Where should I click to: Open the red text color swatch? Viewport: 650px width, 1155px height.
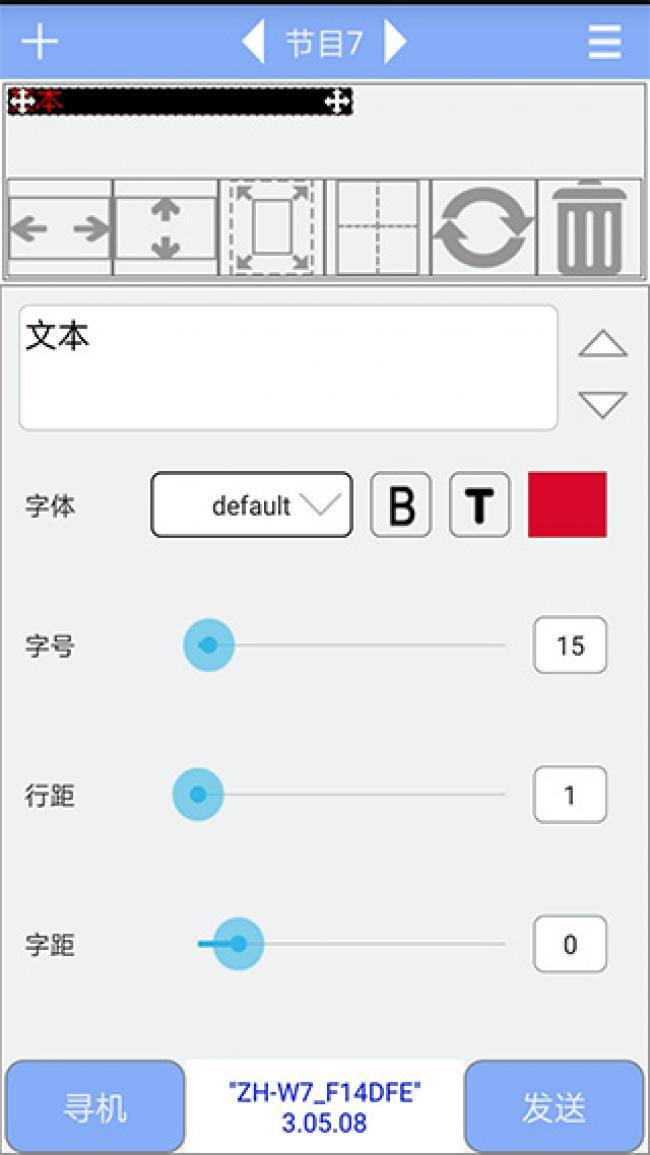pos(567,505)
